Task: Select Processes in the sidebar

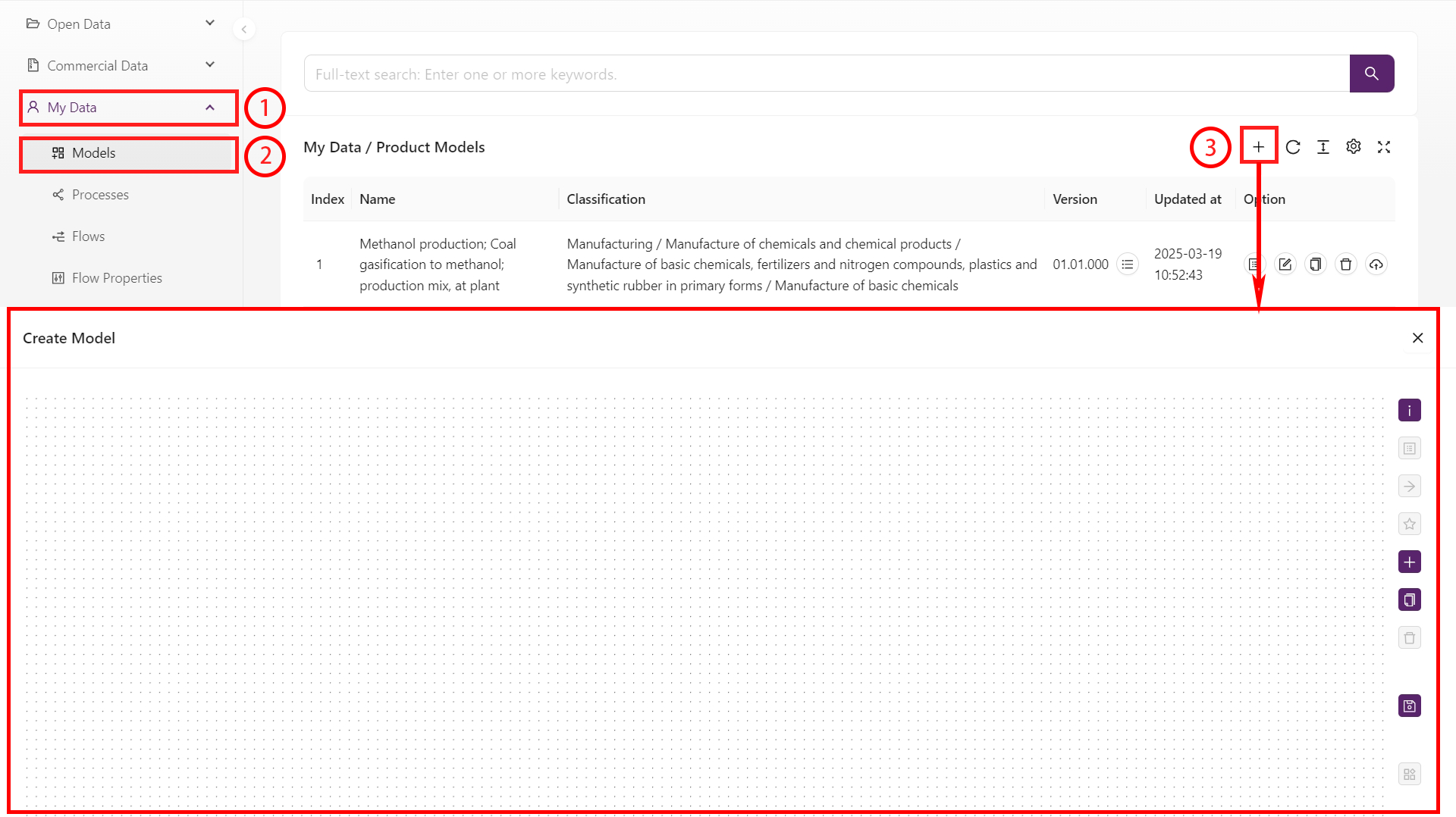Action: click(x=100, y=195)
